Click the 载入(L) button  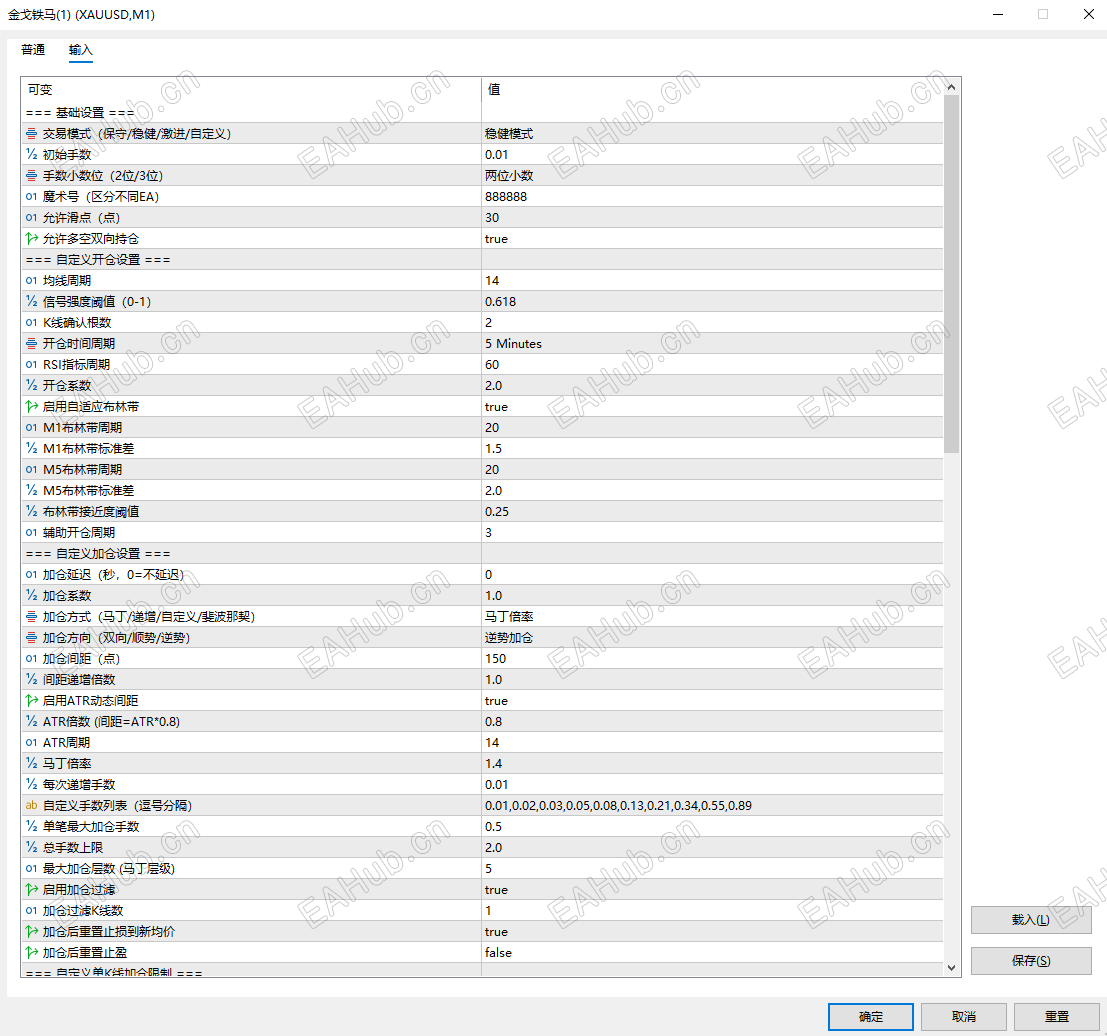(x=1031, y=919)
